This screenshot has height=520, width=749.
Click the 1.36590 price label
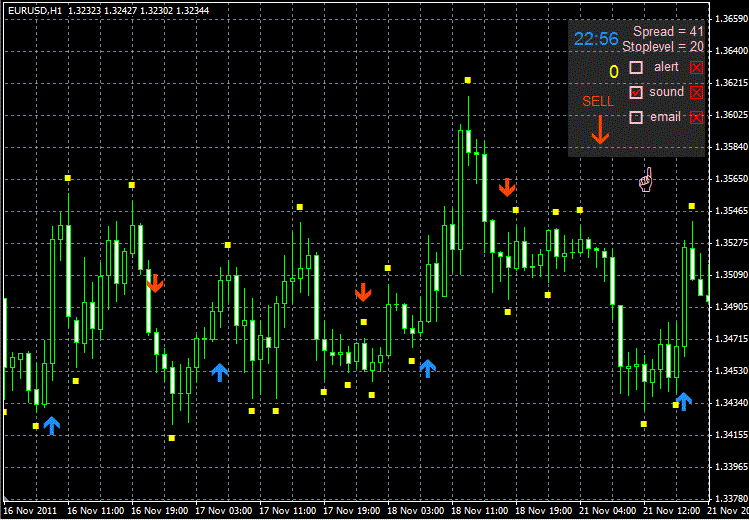pos(730,19)
